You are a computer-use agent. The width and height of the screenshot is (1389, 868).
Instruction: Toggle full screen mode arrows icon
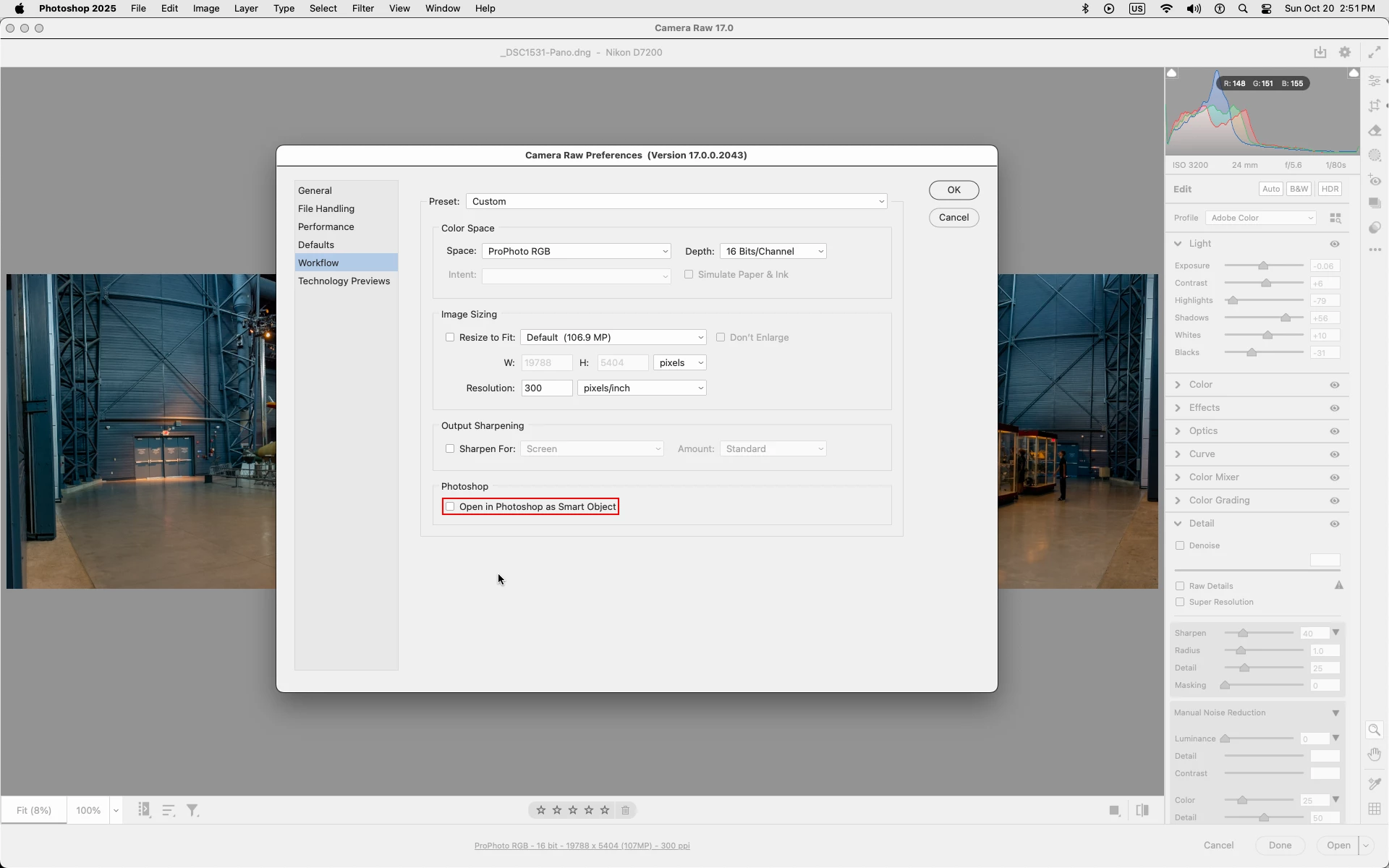1374,52
